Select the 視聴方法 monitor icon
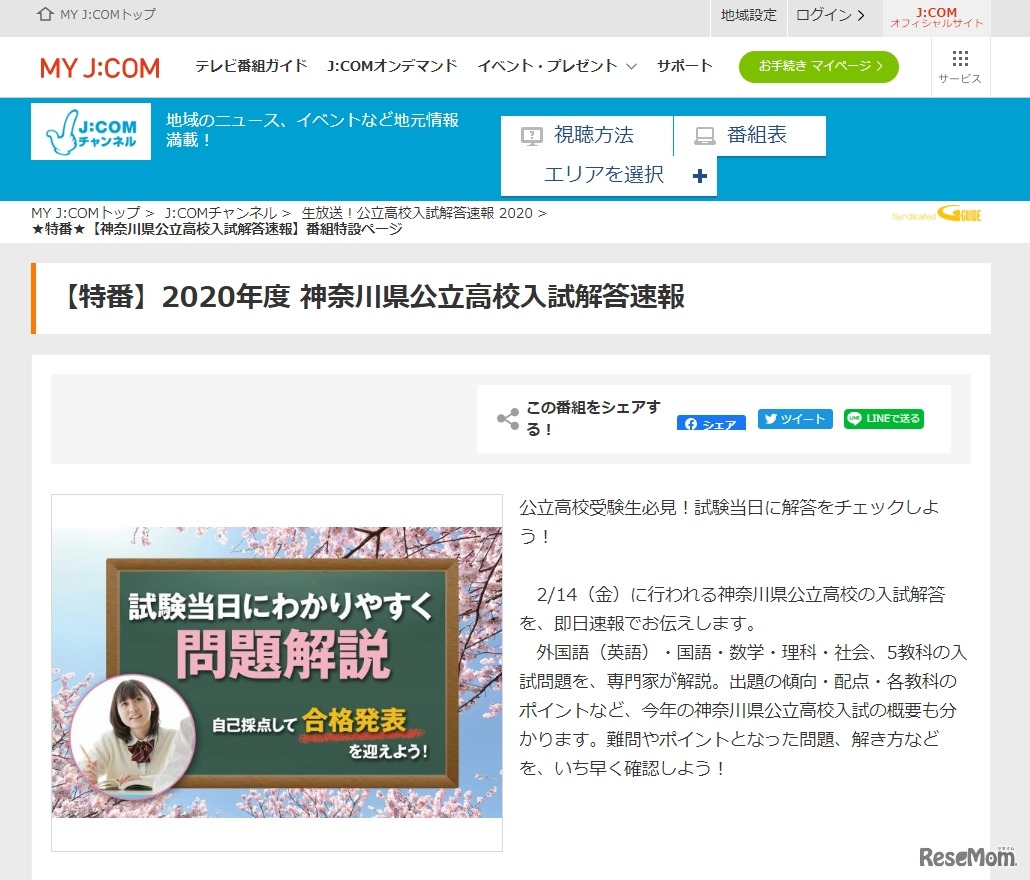 point(532,135)
